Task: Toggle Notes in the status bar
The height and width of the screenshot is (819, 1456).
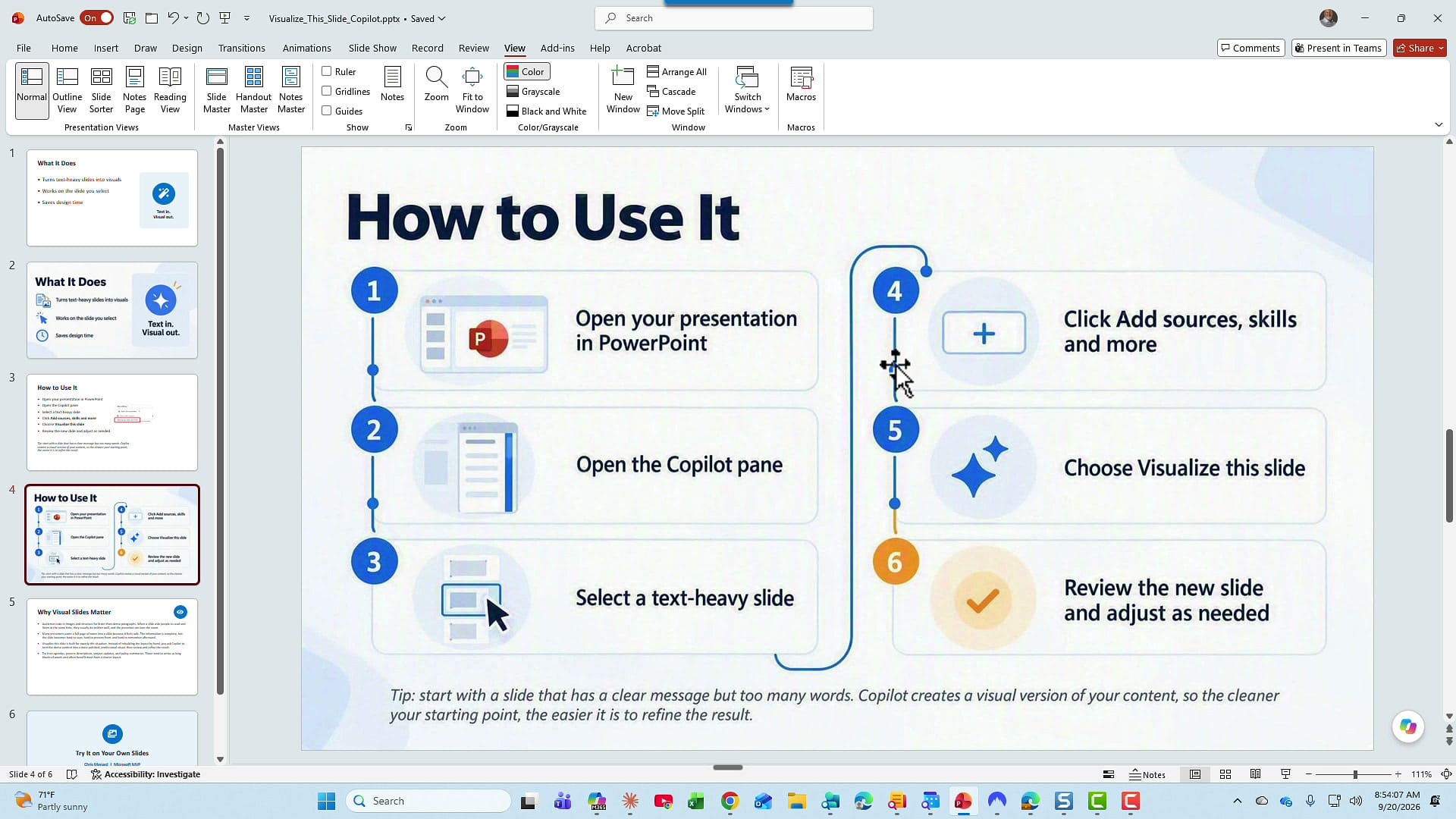Action: pos(1147,774)
